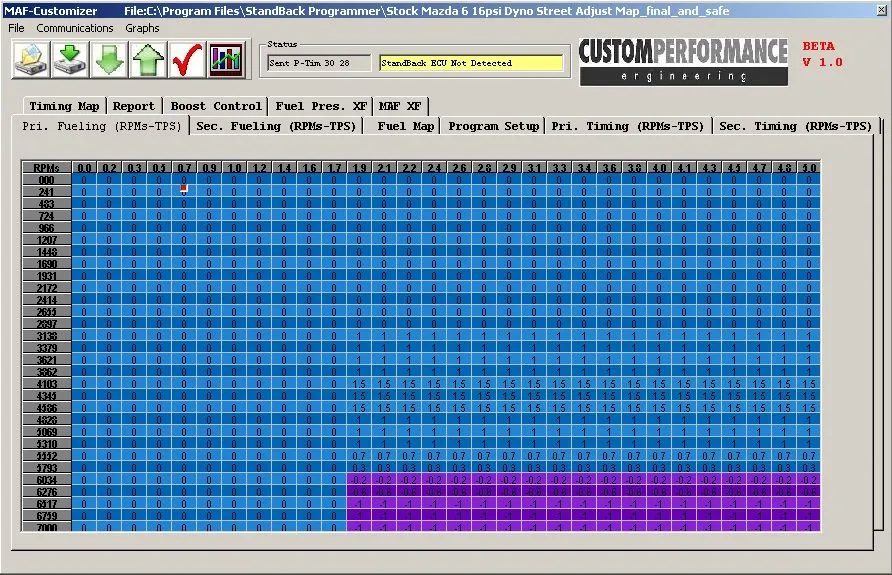Viewport: 892px width, 575px height.
Task: Open the Boost Control tab
Action: point(216,106)
